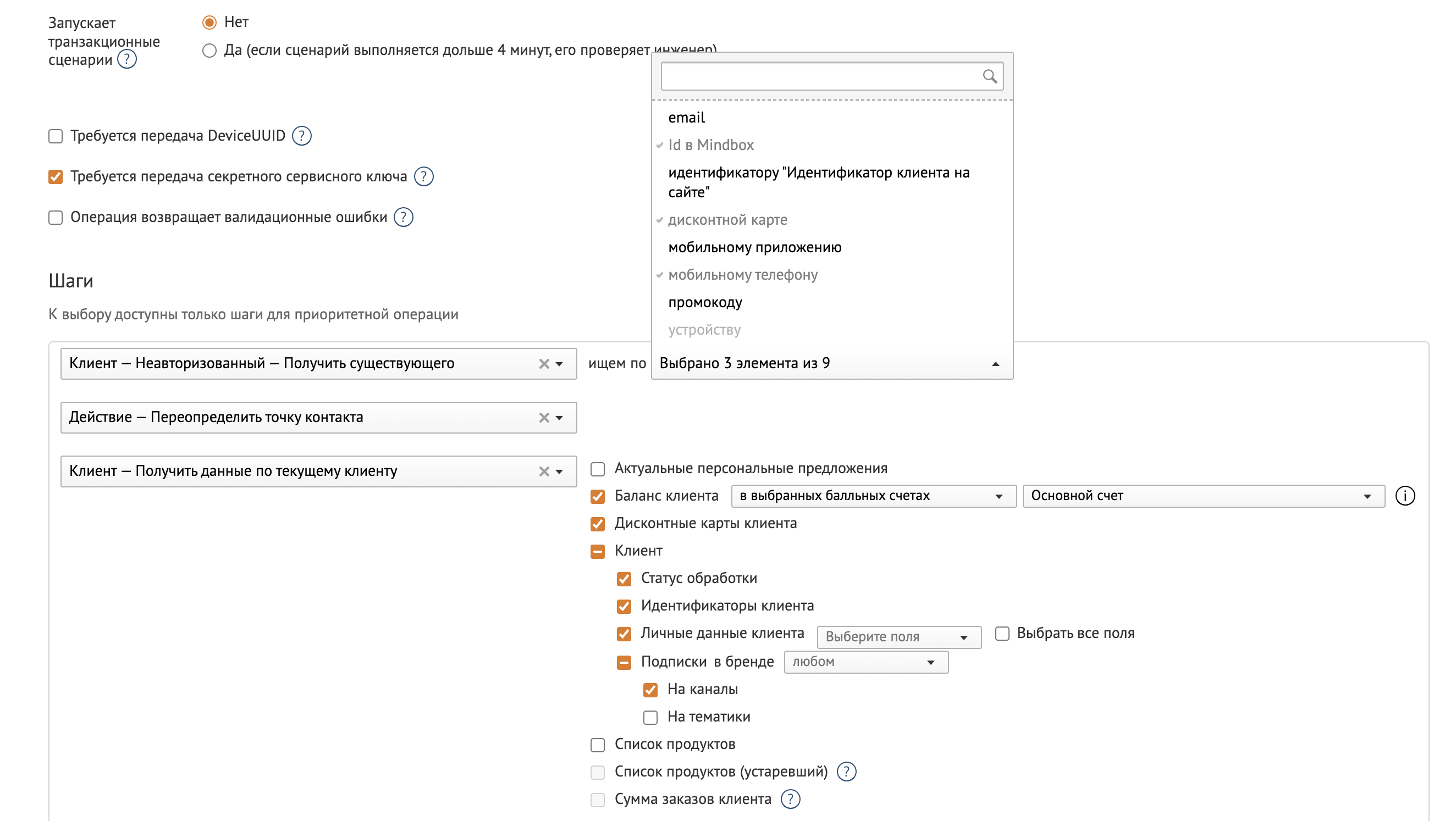Click search magnifier icon in dropdown list
Screen dimensions: 1456x821
[x=989, y=76]
